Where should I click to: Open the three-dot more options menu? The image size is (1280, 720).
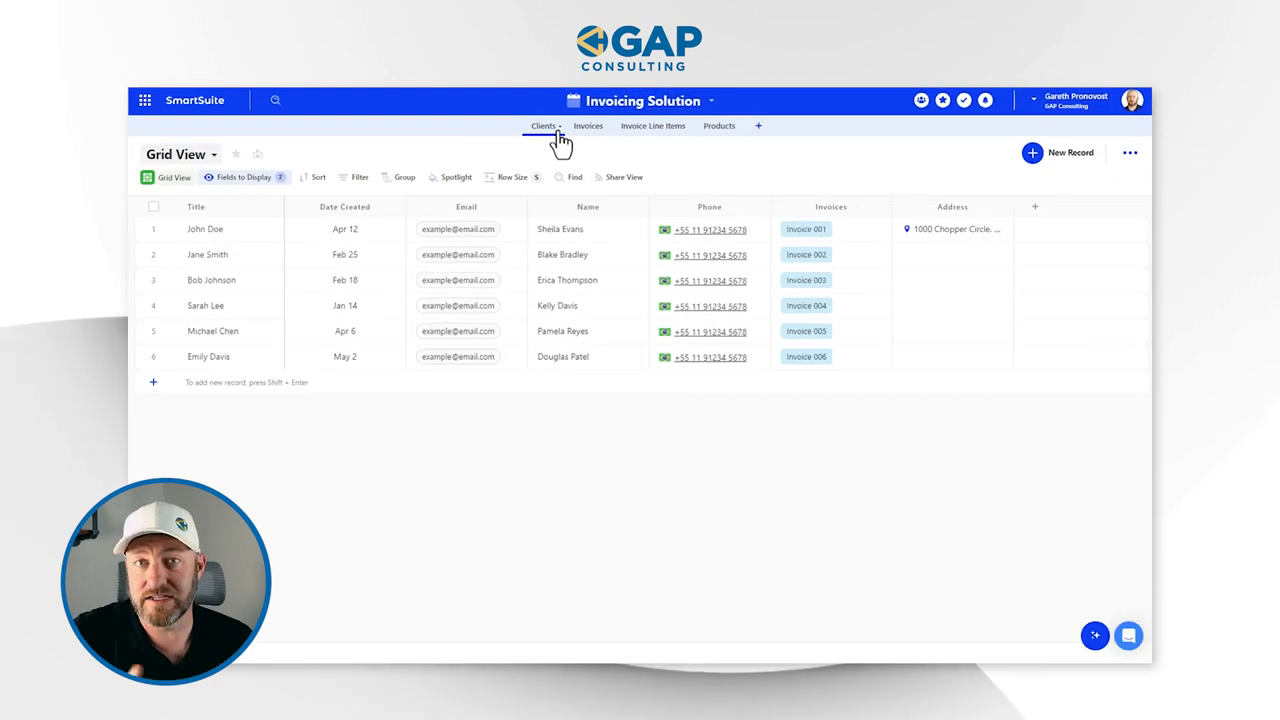tap(1130, 153)
